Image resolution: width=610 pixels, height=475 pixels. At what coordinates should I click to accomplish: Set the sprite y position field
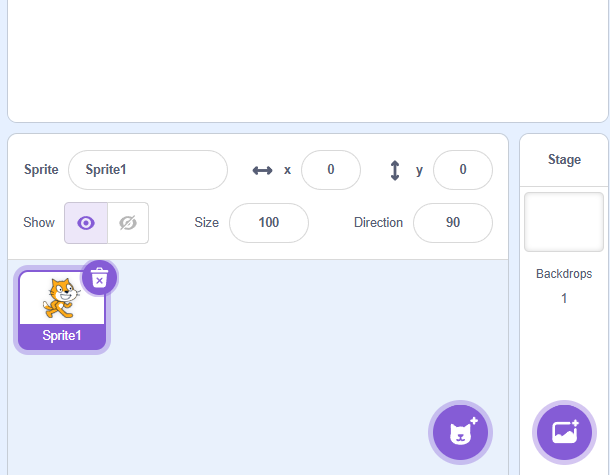(x=463, y=170)
